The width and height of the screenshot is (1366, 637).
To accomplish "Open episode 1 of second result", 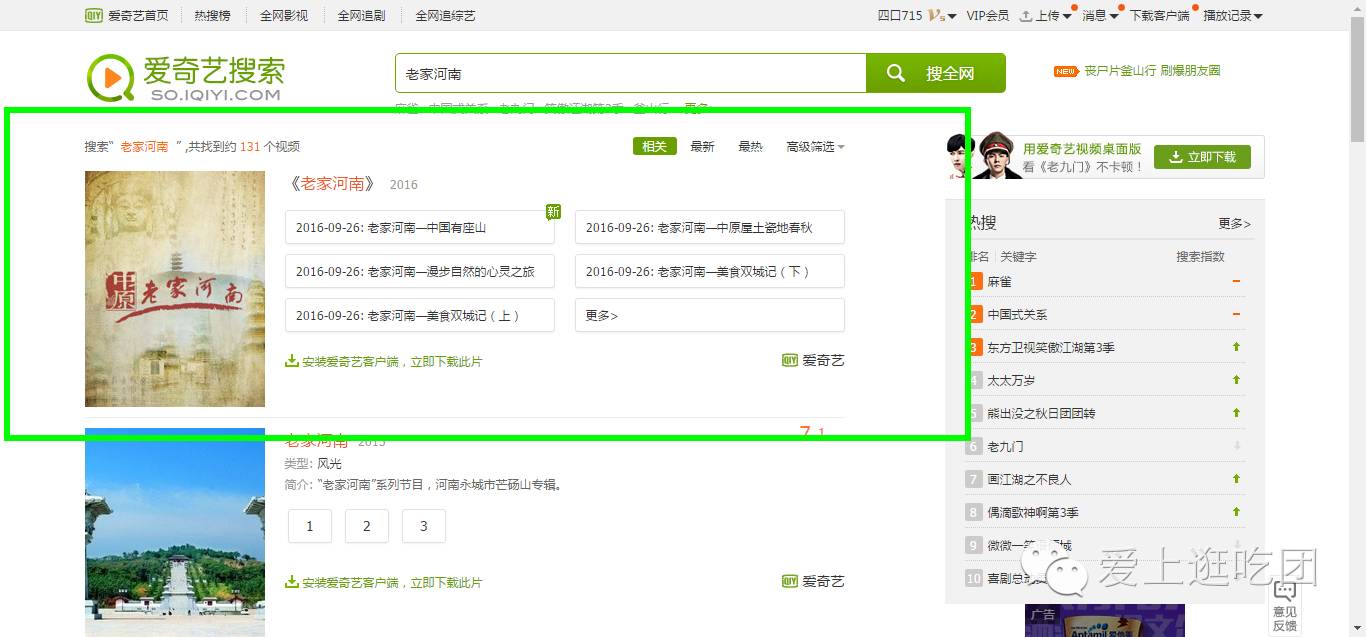I will click(310, 526).
